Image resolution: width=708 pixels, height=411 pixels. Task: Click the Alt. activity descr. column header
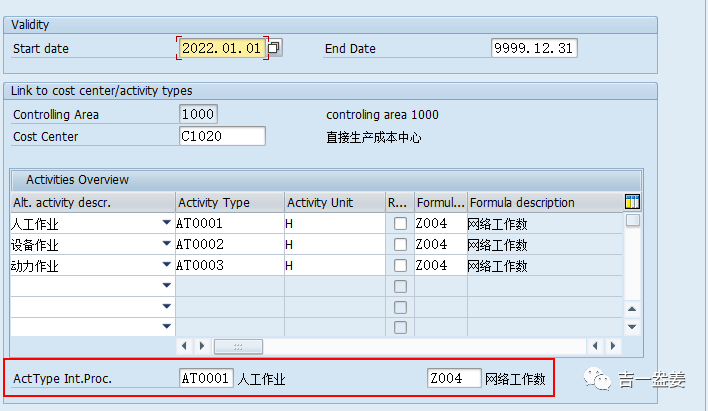pyautogui.click(x=93, y=202)
